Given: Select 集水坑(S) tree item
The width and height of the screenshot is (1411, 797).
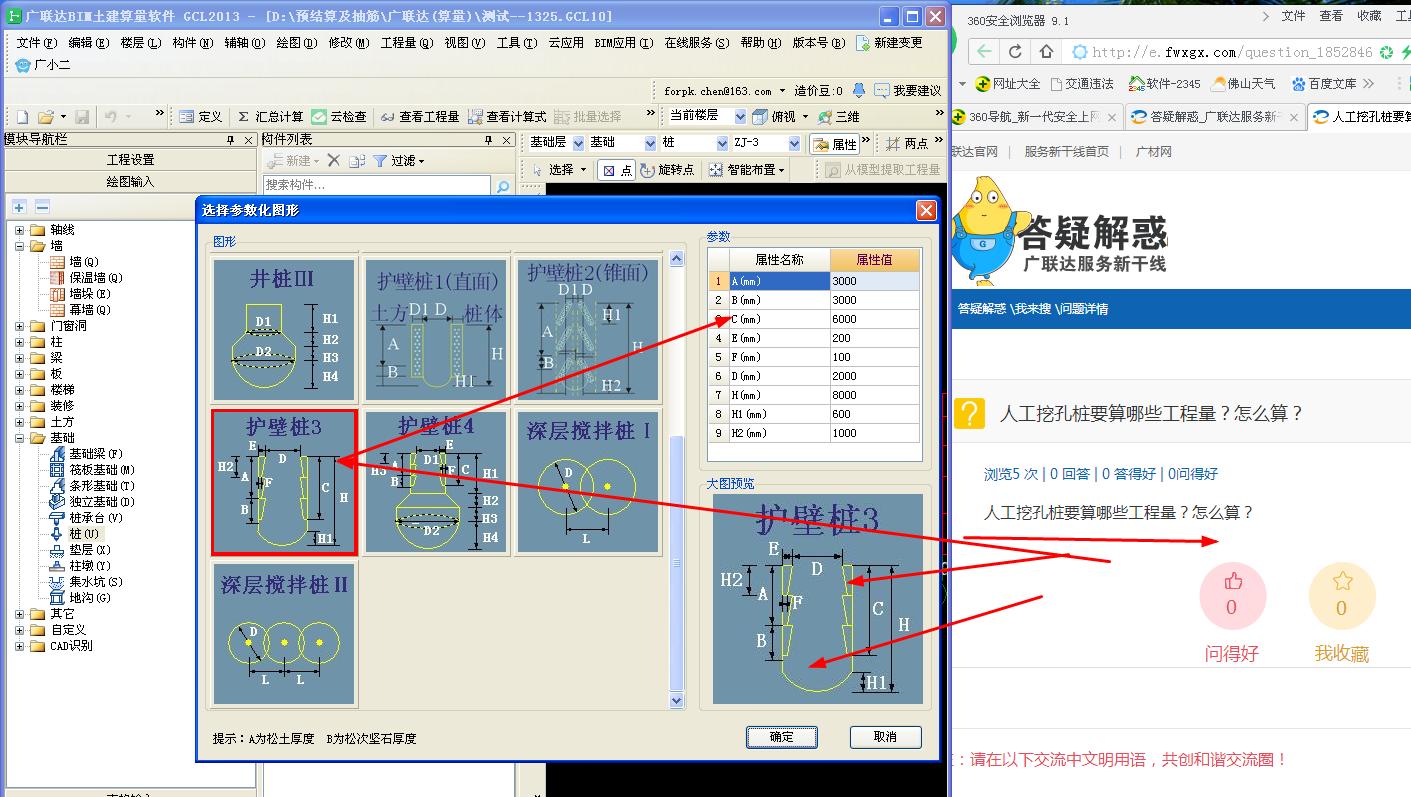Looking at the screenshot, I should pos(87,582).
